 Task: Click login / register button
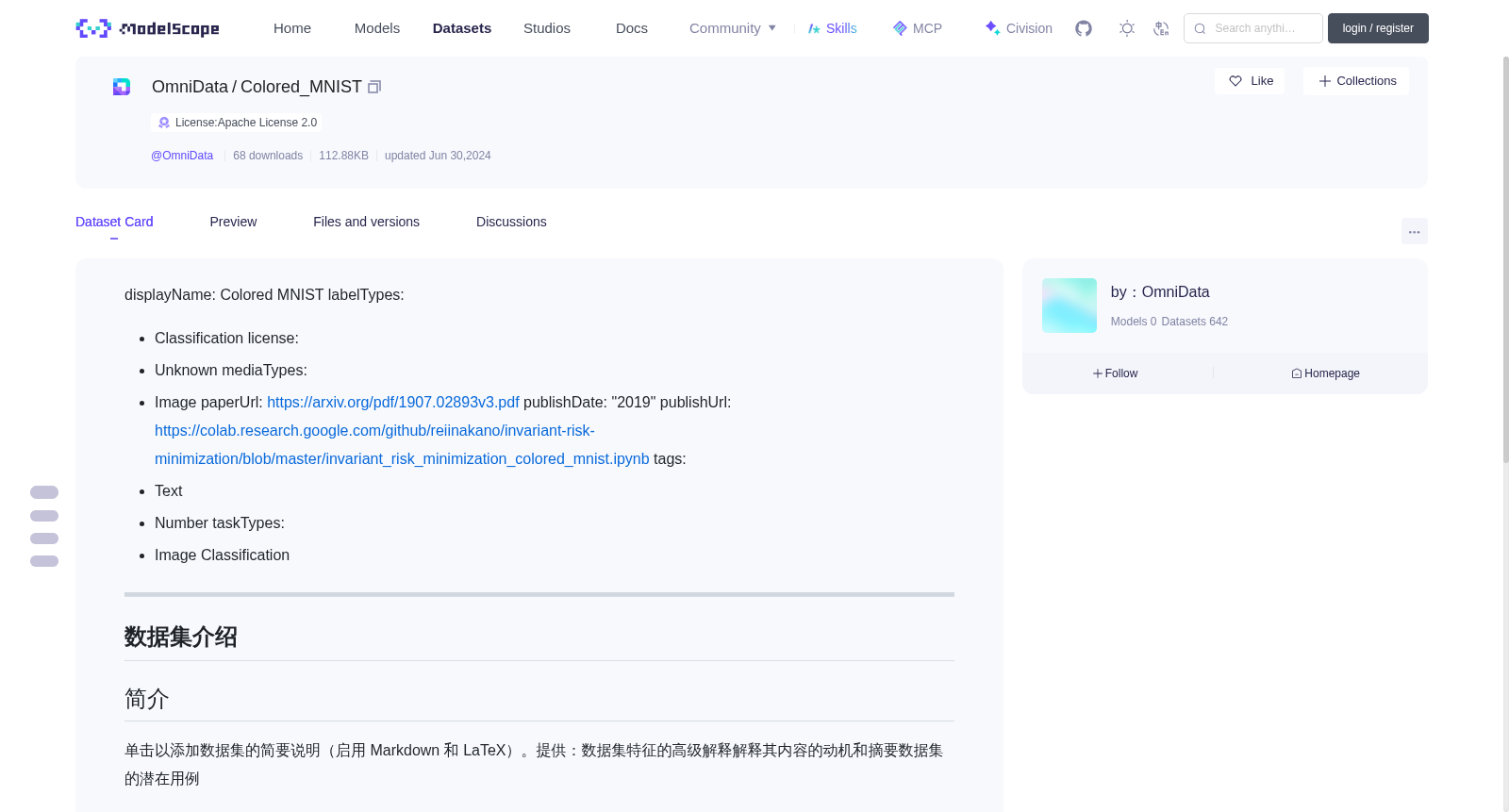click(x=1378, y=28)
